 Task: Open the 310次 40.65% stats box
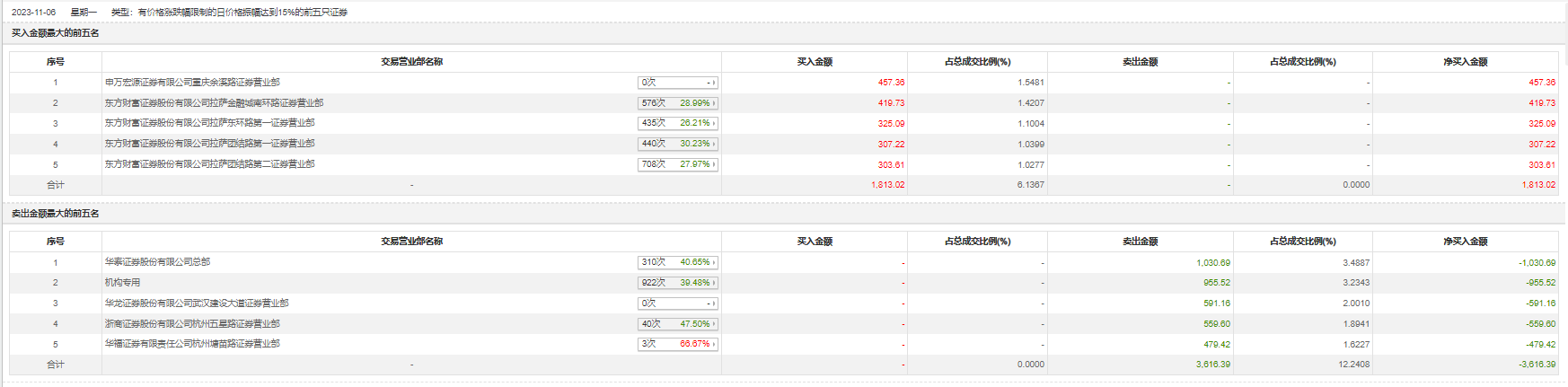tap(678, 262)
